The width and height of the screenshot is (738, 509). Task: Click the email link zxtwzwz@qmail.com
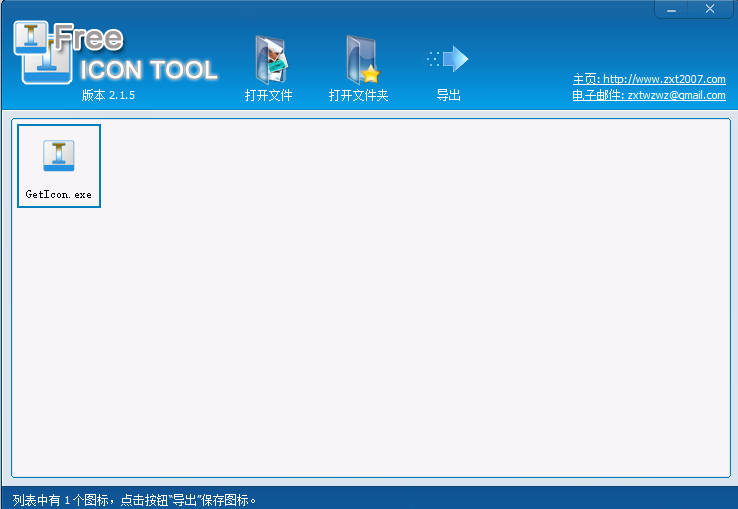coord(676,95)
